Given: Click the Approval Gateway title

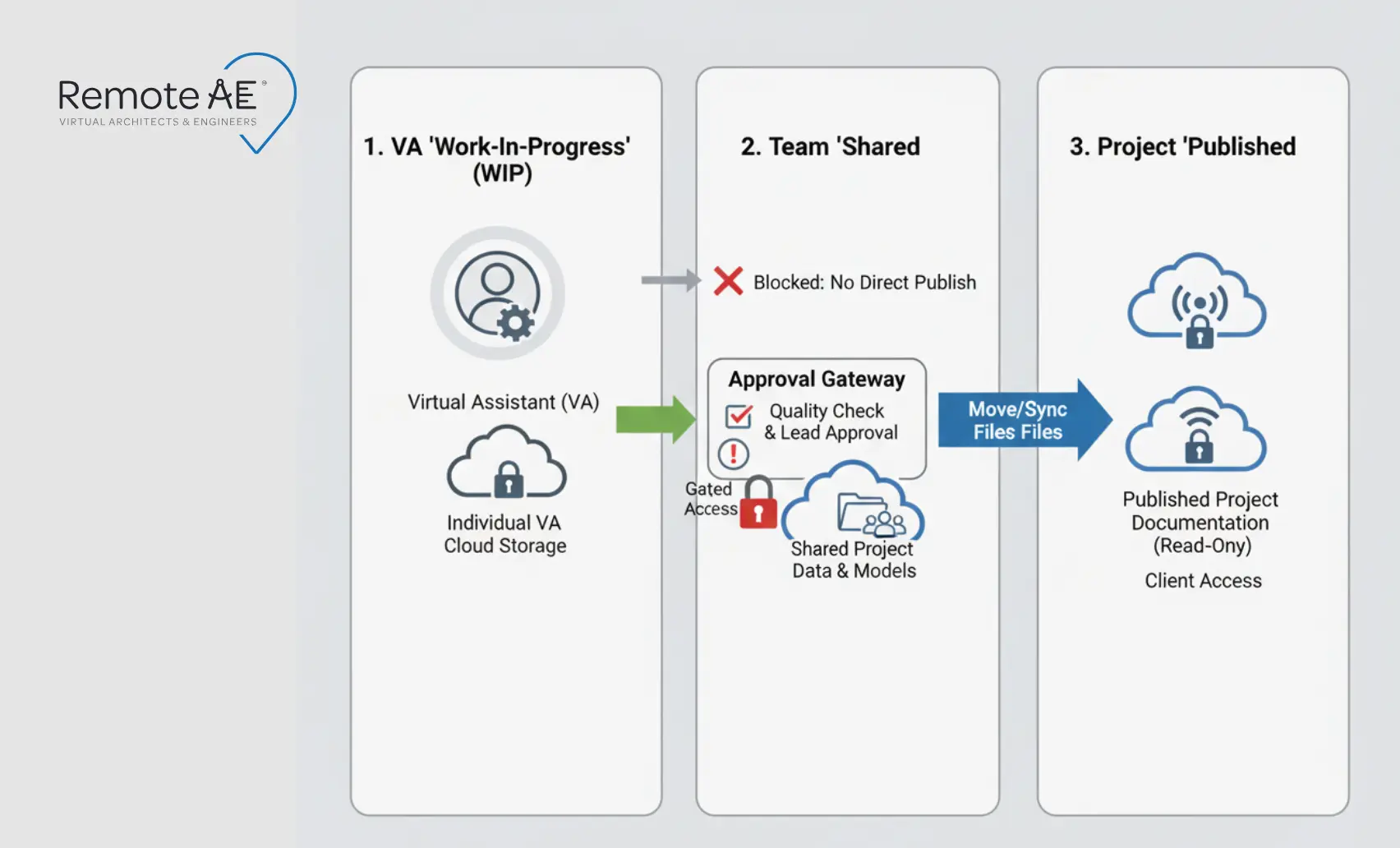Looking at the screenshot, I should pos(817,379).
